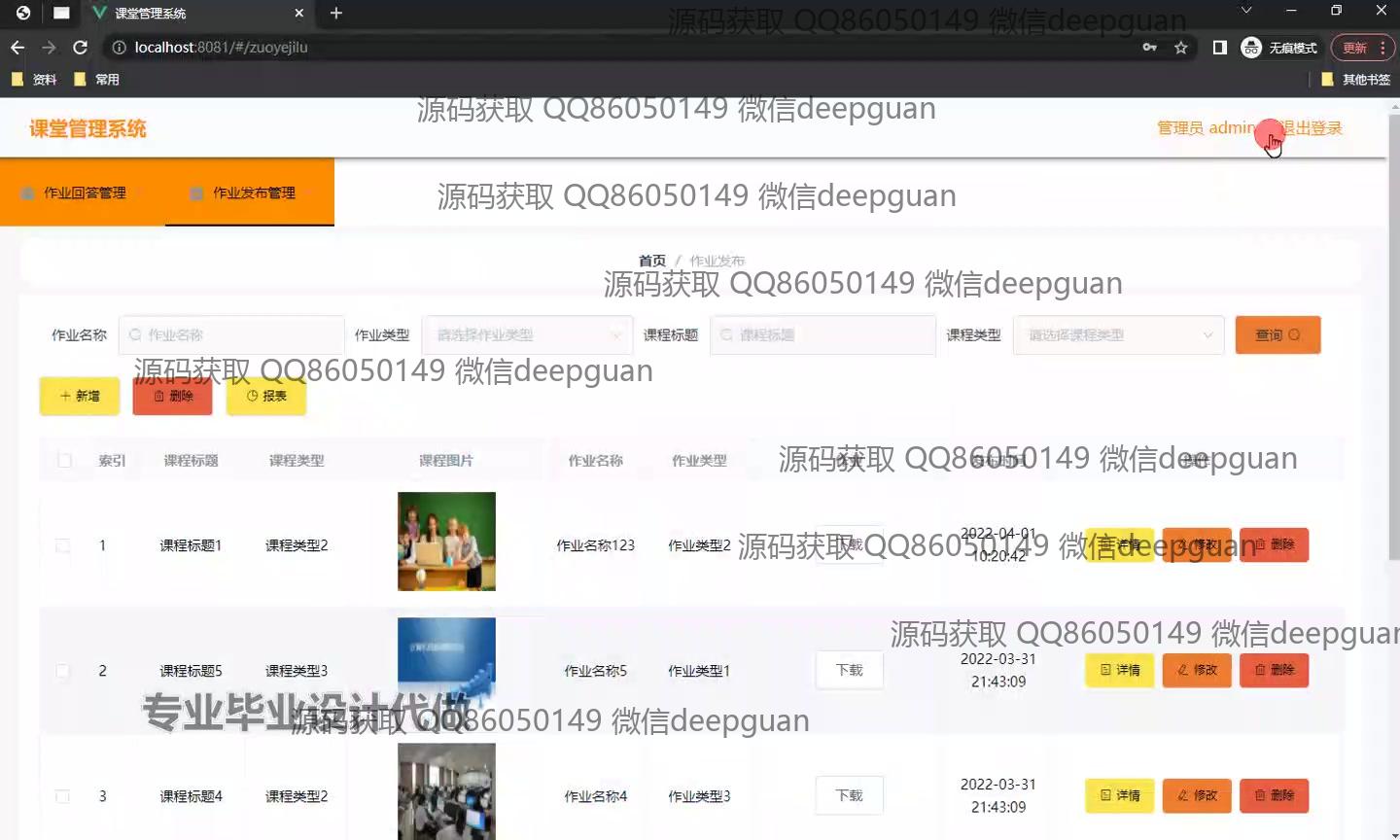The image size is (1400, 840).
Task: Check the checkbox for row 2
Action: [62, 671]
